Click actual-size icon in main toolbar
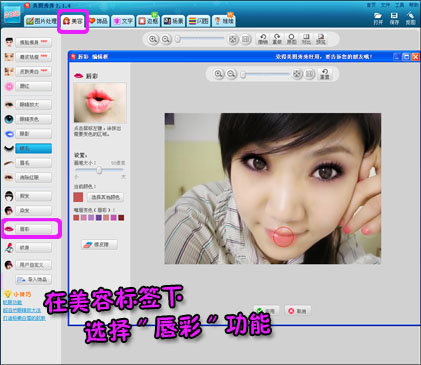 [246, 39]
